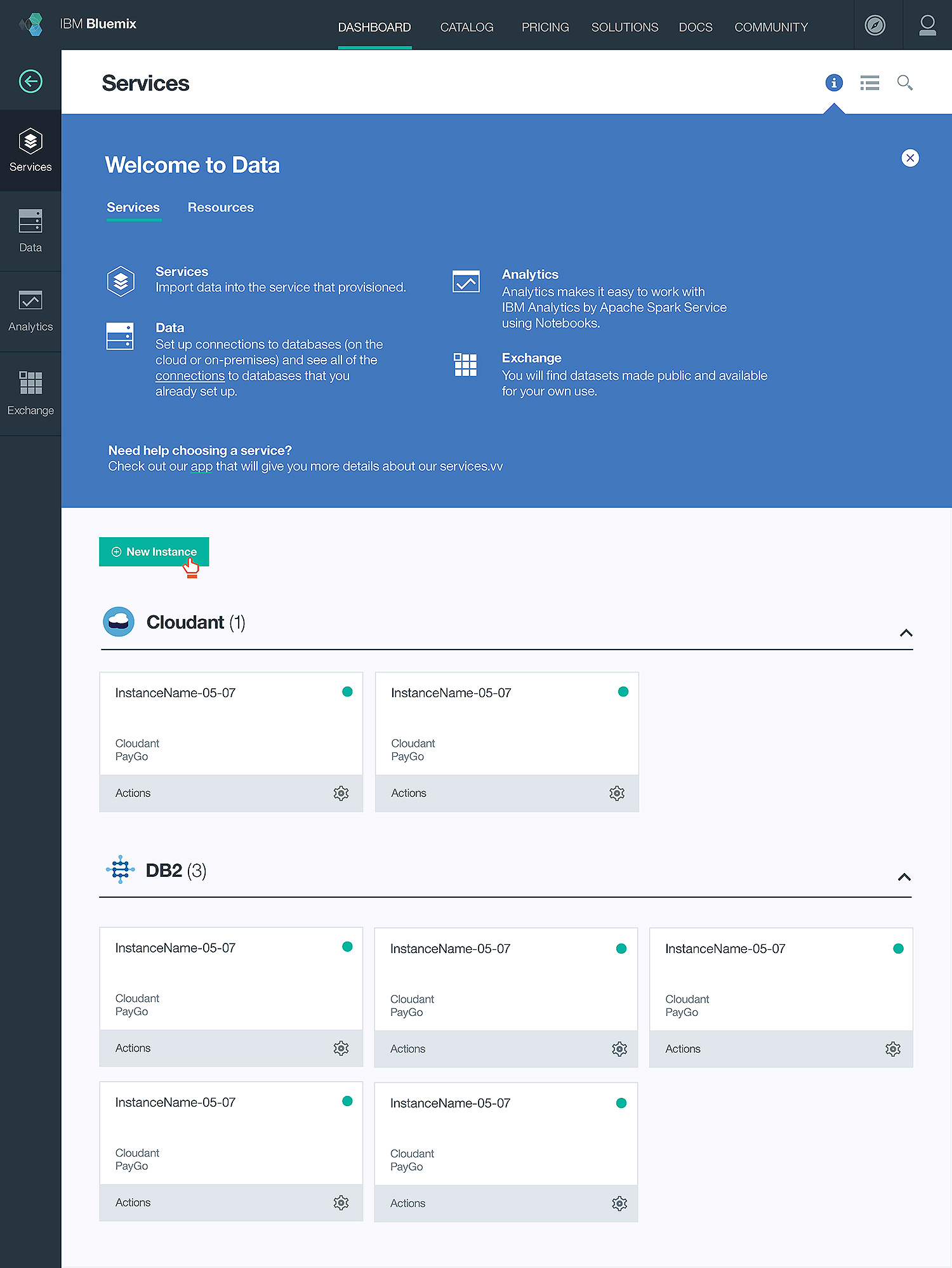952x1268 pixels.
Task: Open gear settings of first Cloudant instance
Action: click(341, 793)
